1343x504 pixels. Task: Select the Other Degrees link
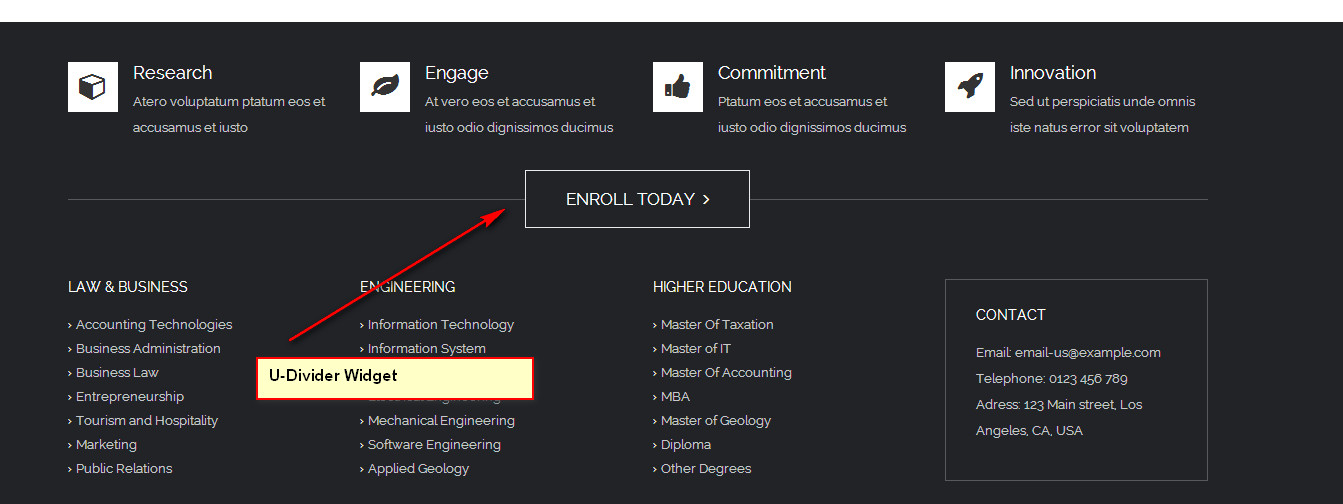[x=705, y=468]
